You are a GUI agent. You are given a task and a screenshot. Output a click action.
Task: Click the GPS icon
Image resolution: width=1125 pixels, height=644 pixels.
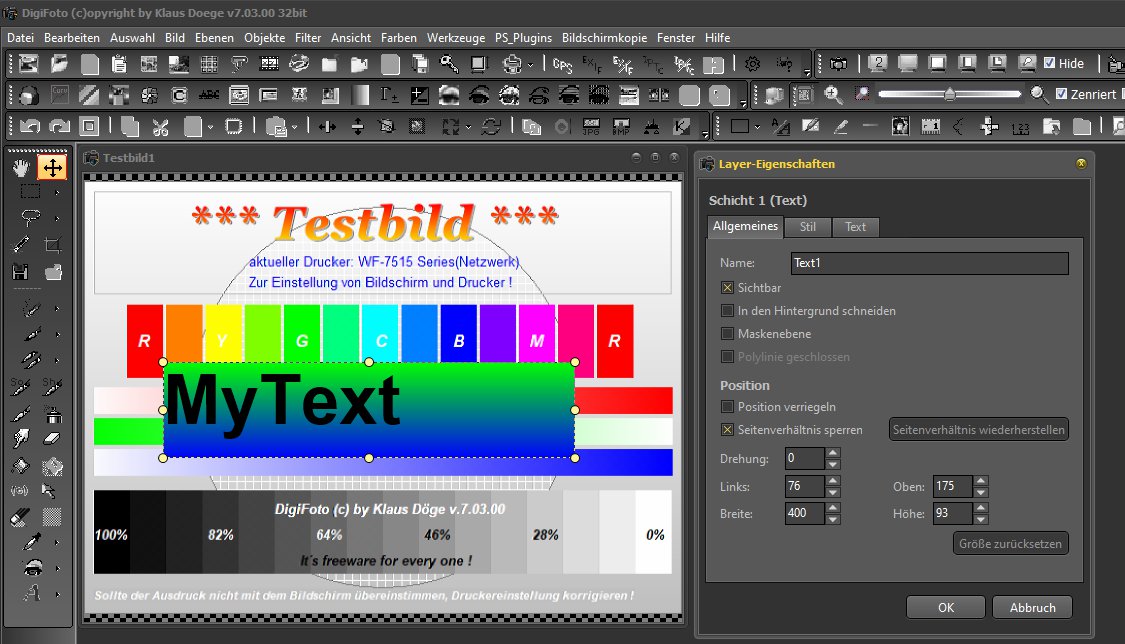point(562,65)
